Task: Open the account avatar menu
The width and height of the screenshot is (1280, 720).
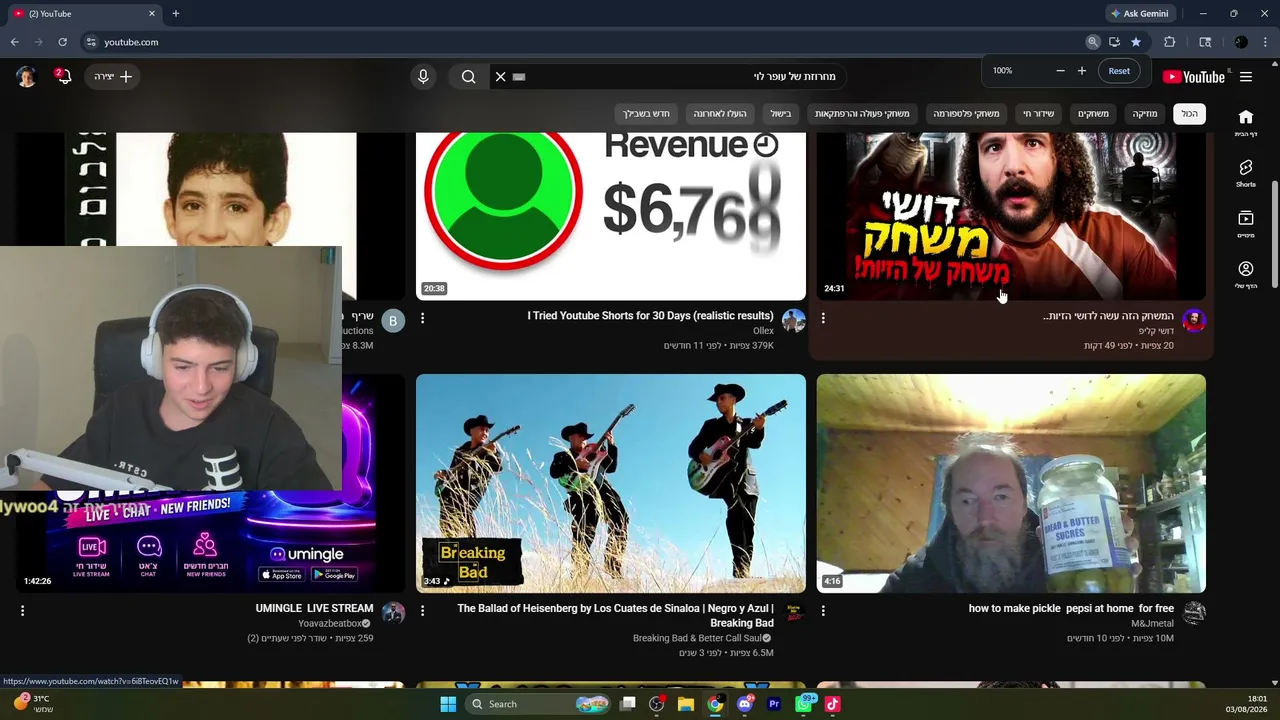Action: coord(26,77)
